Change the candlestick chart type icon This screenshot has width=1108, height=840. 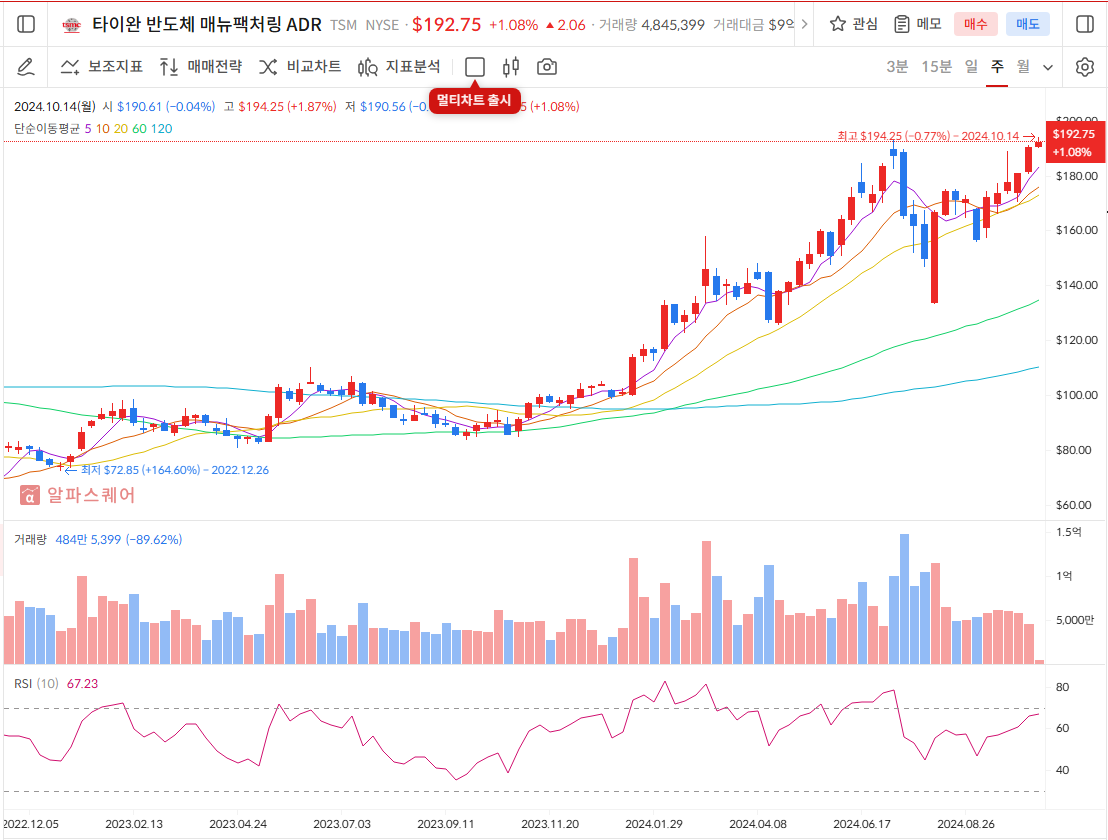pyautogui.click(x=511, y=67)
